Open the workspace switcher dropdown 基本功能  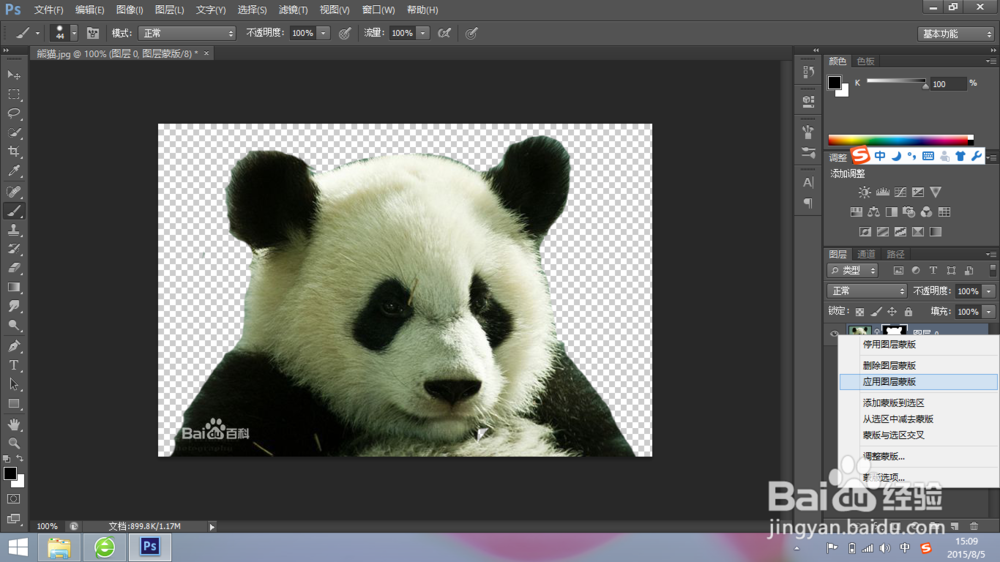pos(955,33)
